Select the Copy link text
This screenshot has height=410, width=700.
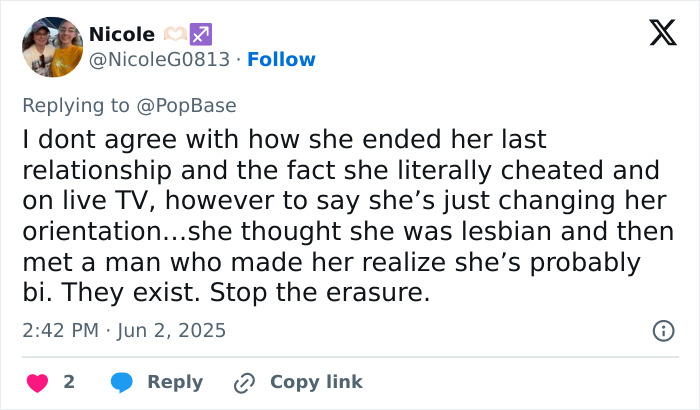click(316, 382)
